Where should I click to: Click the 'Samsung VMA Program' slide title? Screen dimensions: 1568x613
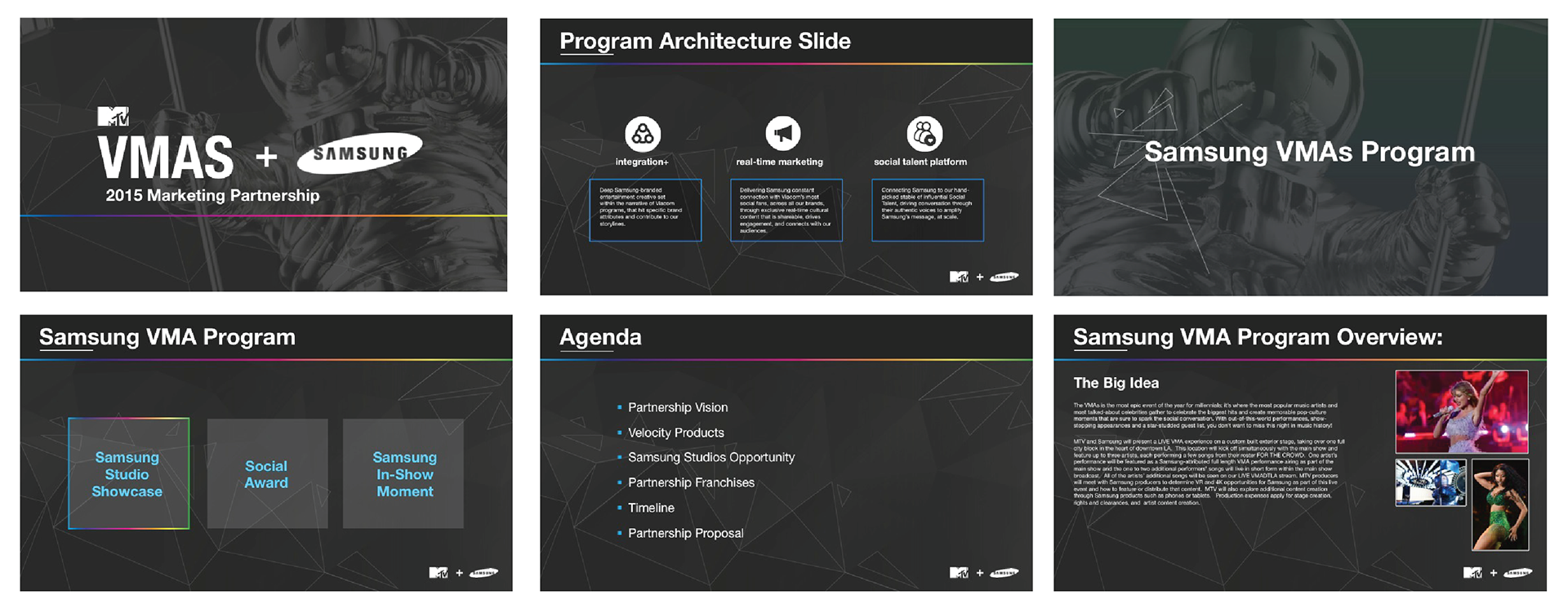(x=167, y=337)
